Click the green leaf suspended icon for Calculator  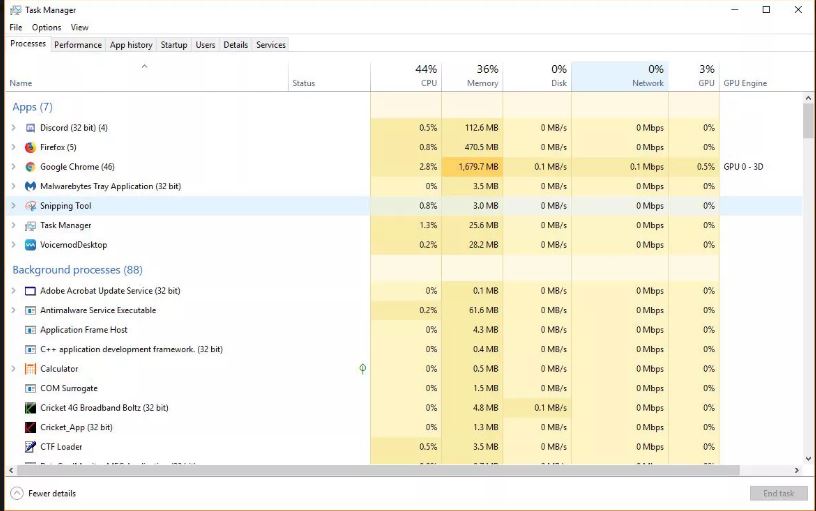363,369
